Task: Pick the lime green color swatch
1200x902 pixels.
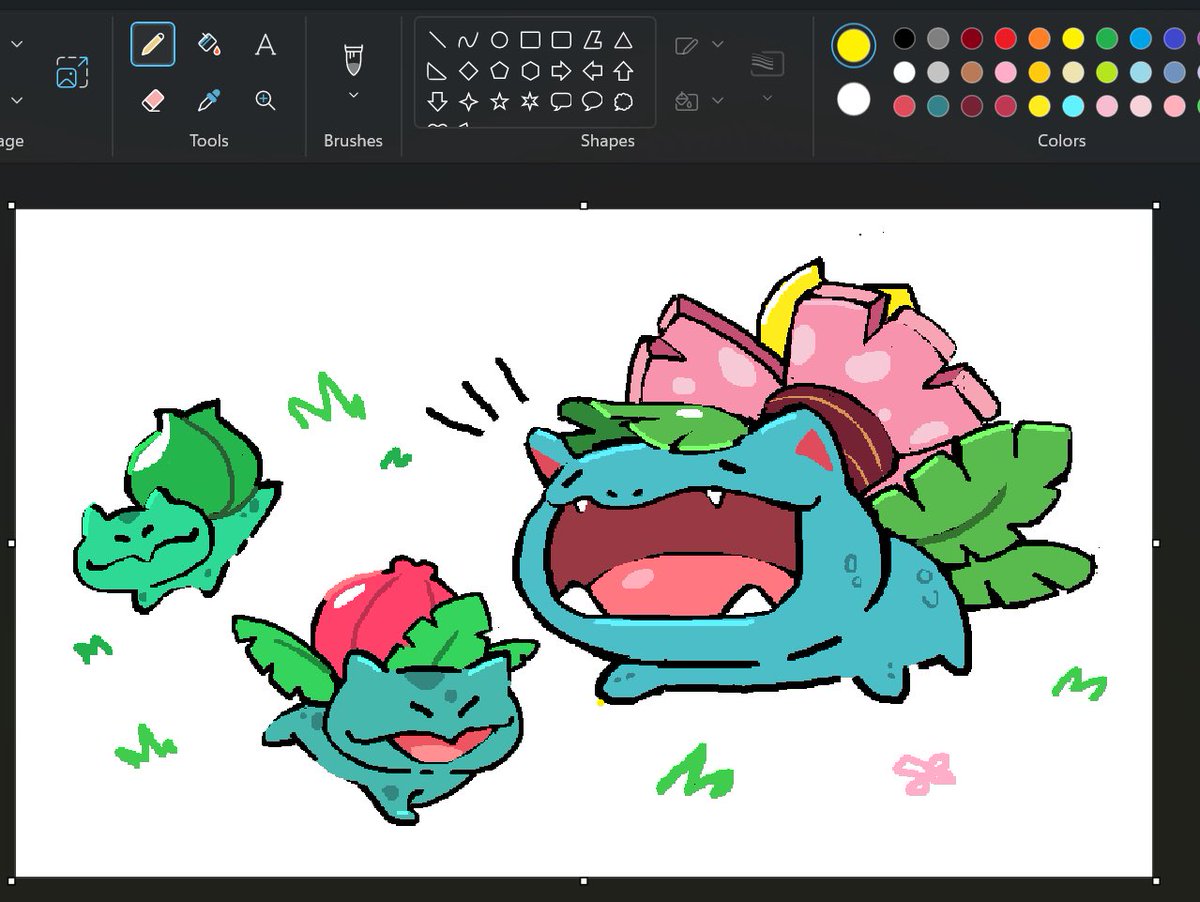Action: click(1107, 72)
